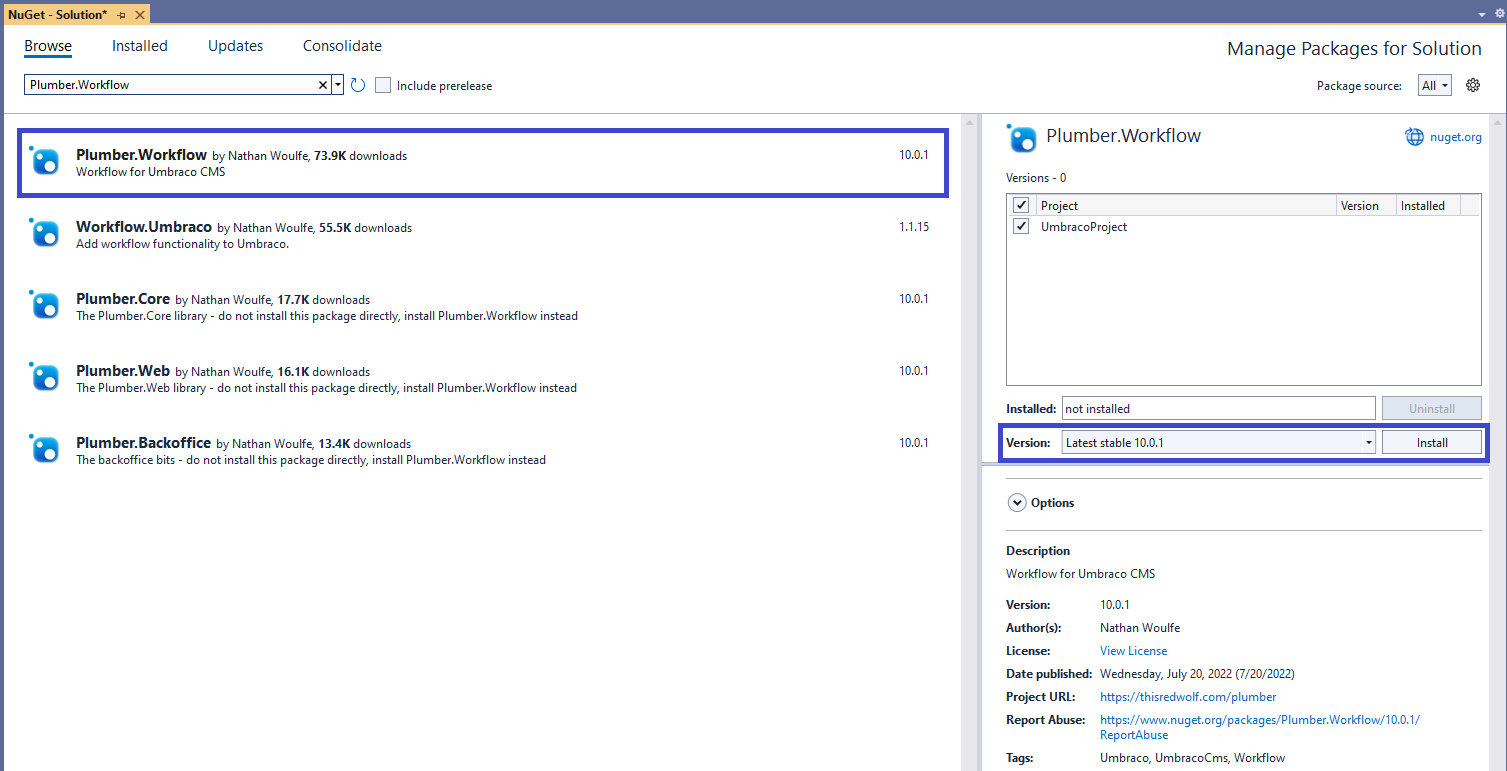Screen dimensions: 1507x771
Task: Clear search text with the X icon
Action: (x=323, y=85)
